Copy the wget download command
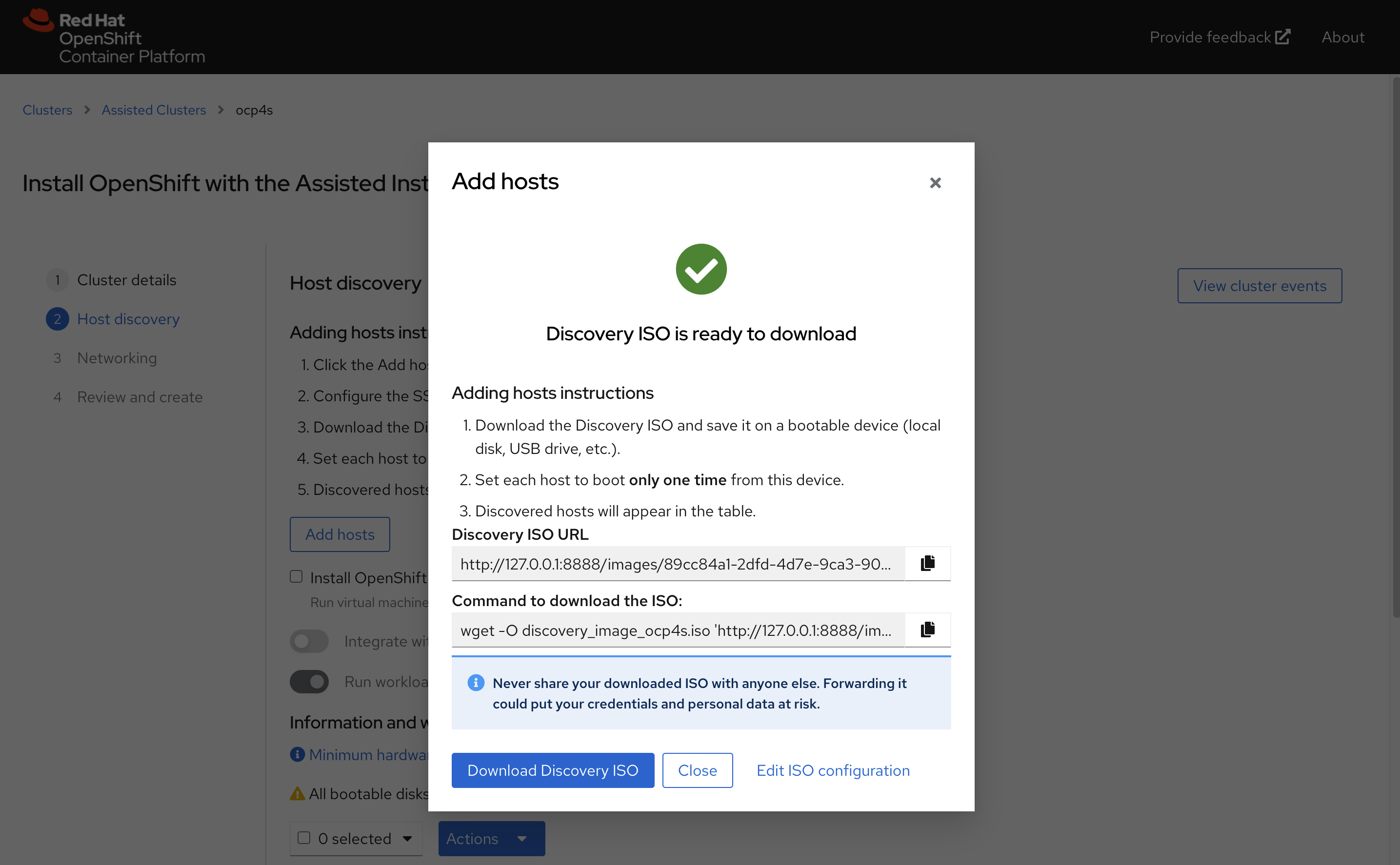 click(927, 630)
